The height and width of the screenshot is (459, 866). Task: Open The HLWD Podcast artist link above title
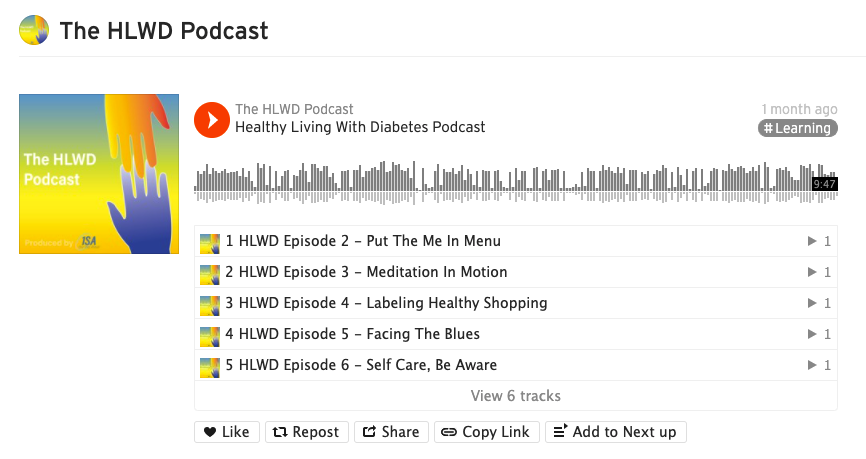pyautogui.click(x=294, y=109)
